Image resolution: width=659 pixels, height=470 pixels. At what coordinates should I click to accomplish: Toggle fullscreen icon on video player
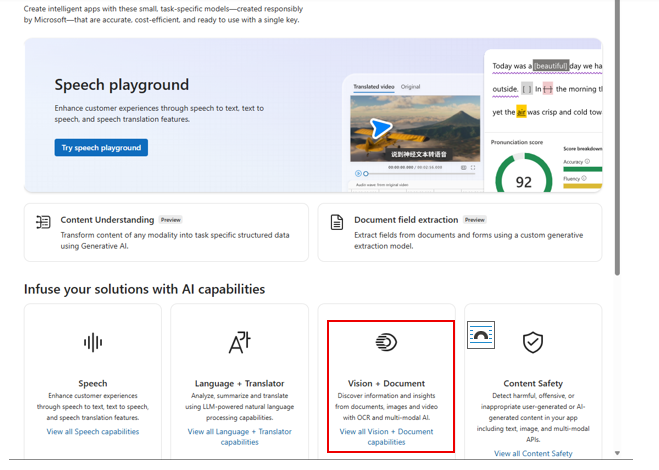click(x=473, y=167)
